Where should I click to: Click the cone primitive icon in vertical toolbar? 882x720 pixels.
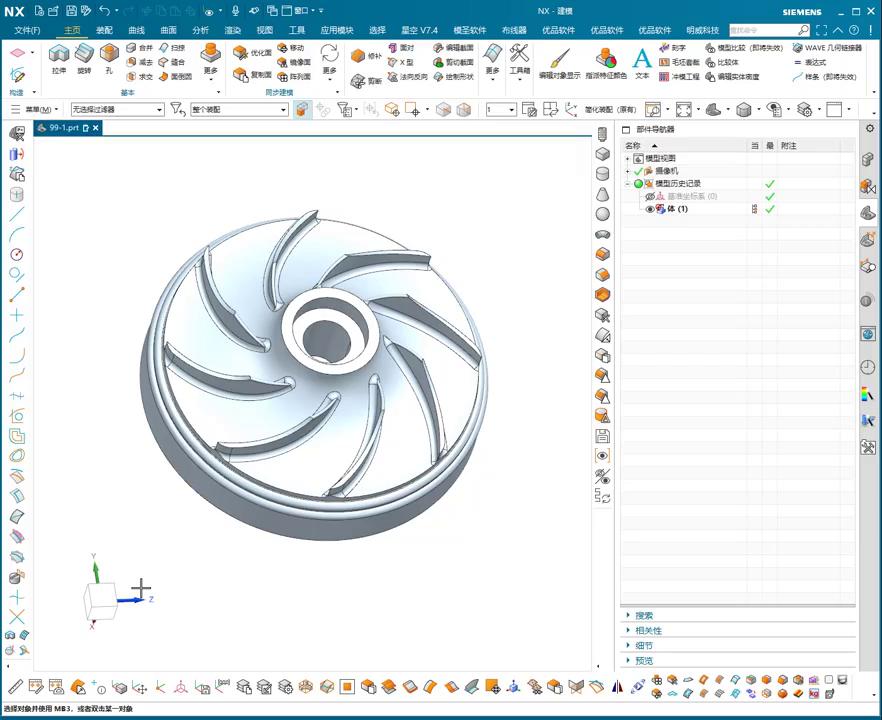point(602,194)
